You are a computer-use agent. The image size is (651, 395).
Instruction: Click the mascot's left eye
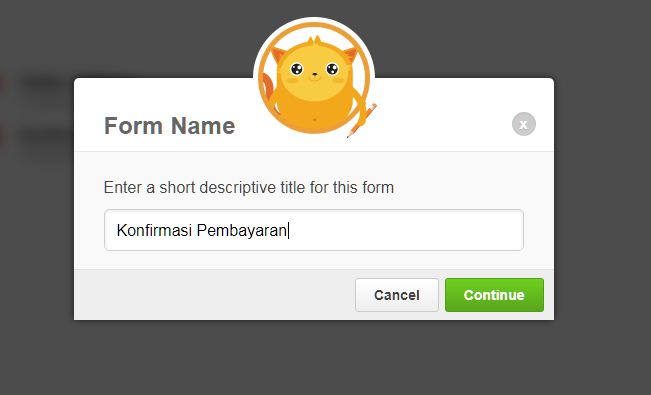(x=296, y=69)
